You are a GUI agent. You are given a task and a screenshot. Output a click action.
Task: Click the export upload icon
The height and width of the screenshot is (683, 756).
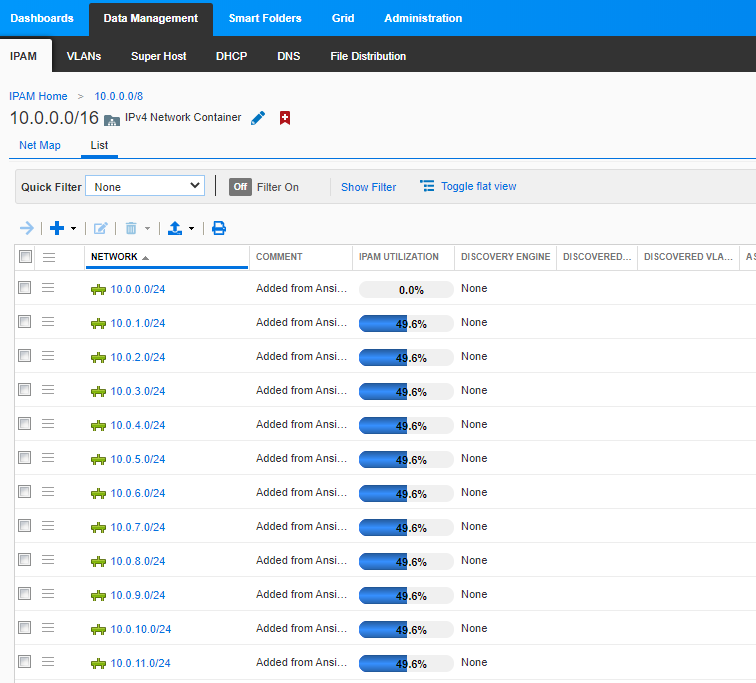tap(175, 228)
